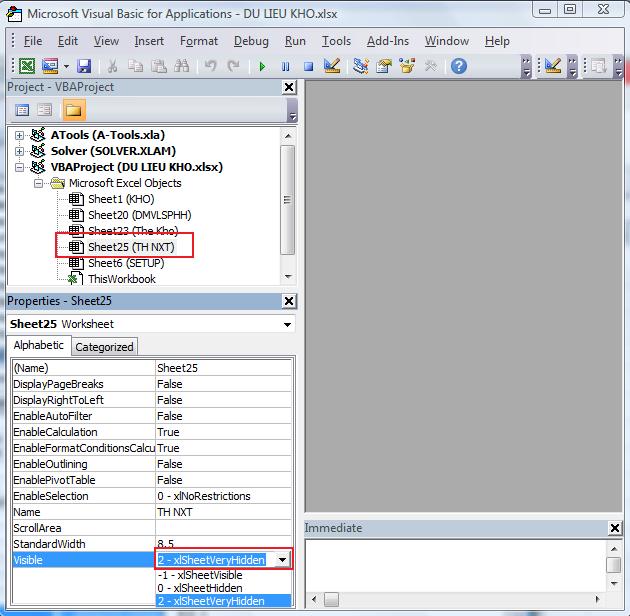Close the Project - VBAProject pane
This screenshot has width=630, height=616.
[x=289, y=87]
